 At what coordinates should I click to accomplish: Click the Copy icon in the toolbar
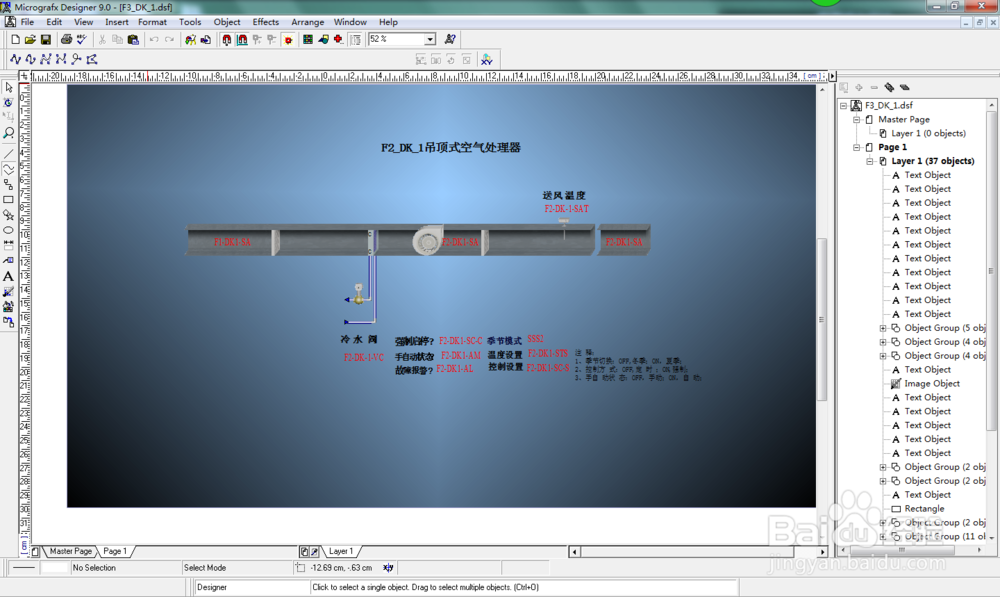117,40
